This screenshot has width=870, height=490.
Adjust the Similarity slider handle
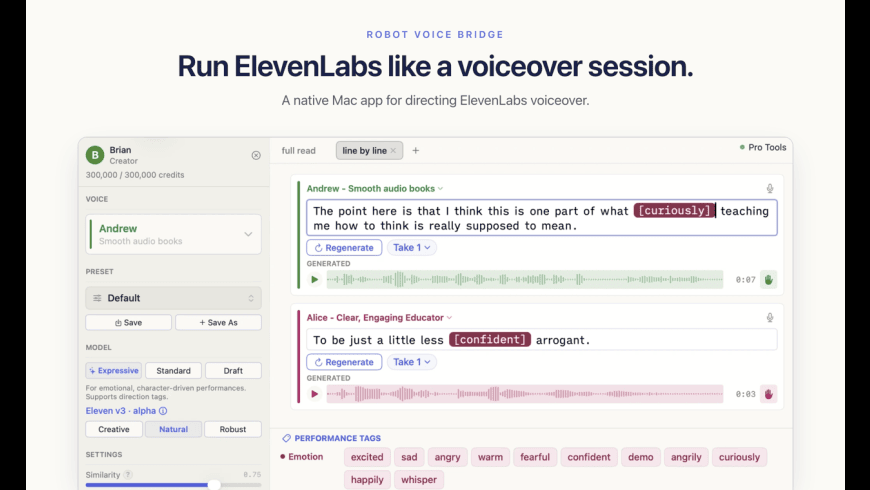pyautogui.click(x=214, y=484)
